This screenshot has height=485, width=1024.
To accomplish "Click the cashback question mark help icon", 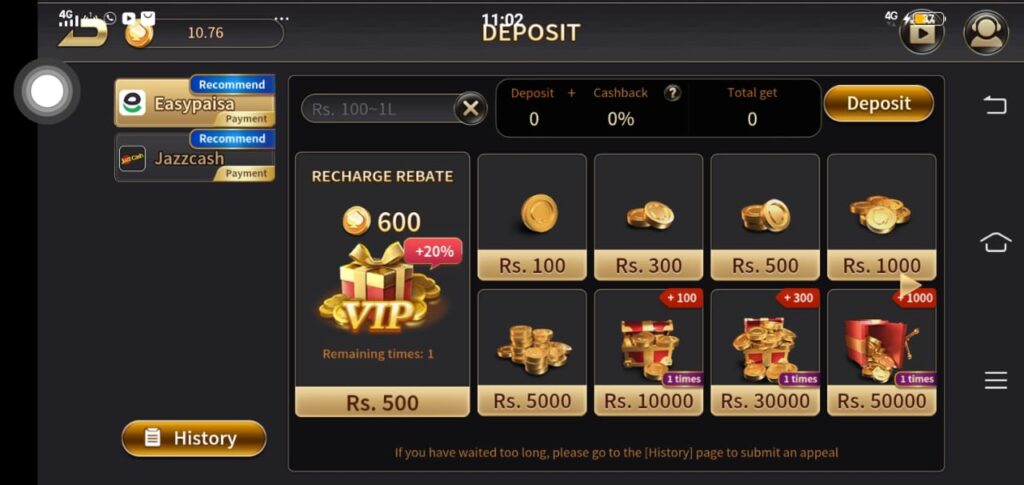I will [x=672, y=93].
